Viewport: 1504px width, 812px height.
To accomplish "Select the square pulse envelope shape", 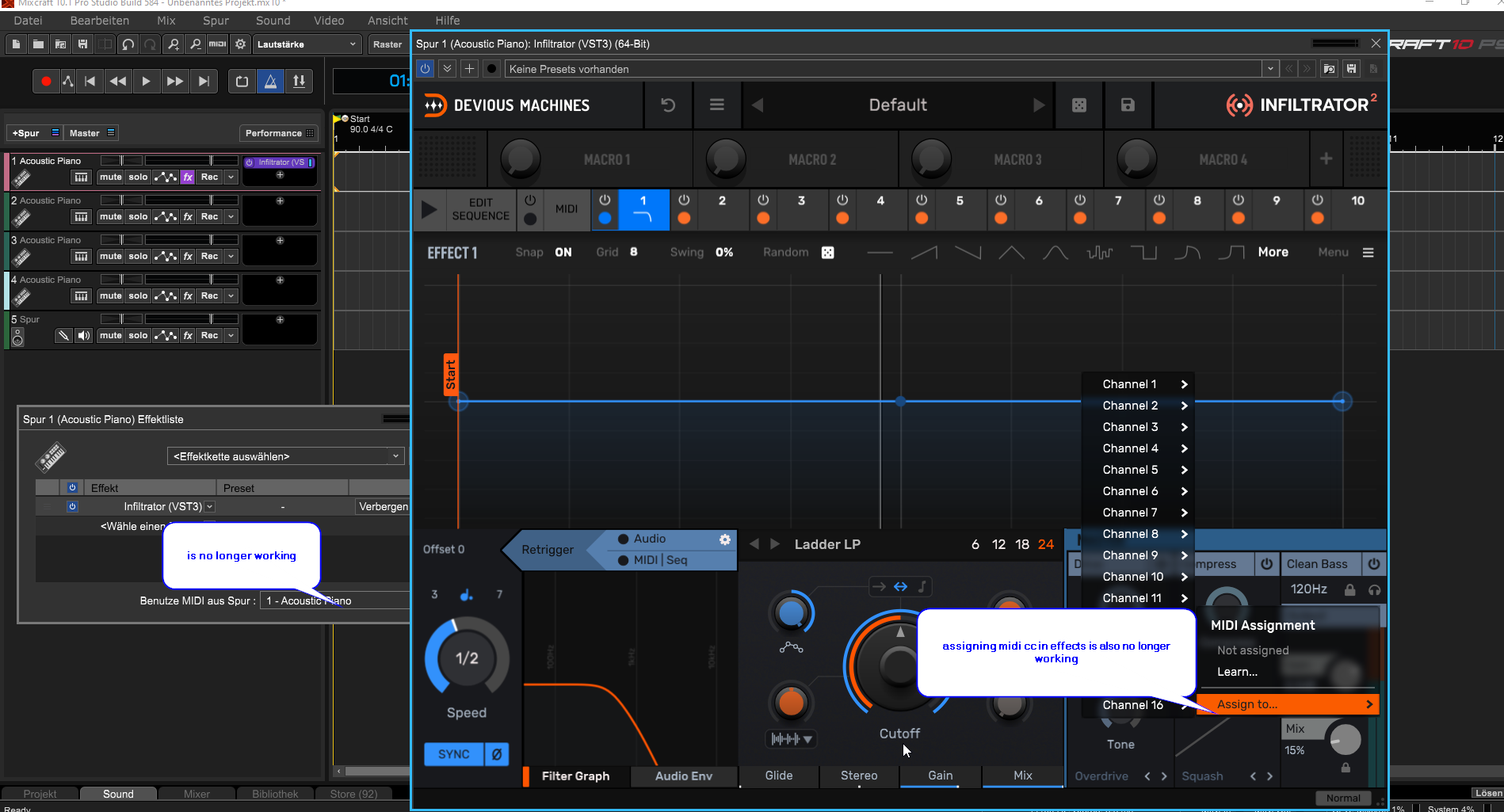I will (1143, 253).
